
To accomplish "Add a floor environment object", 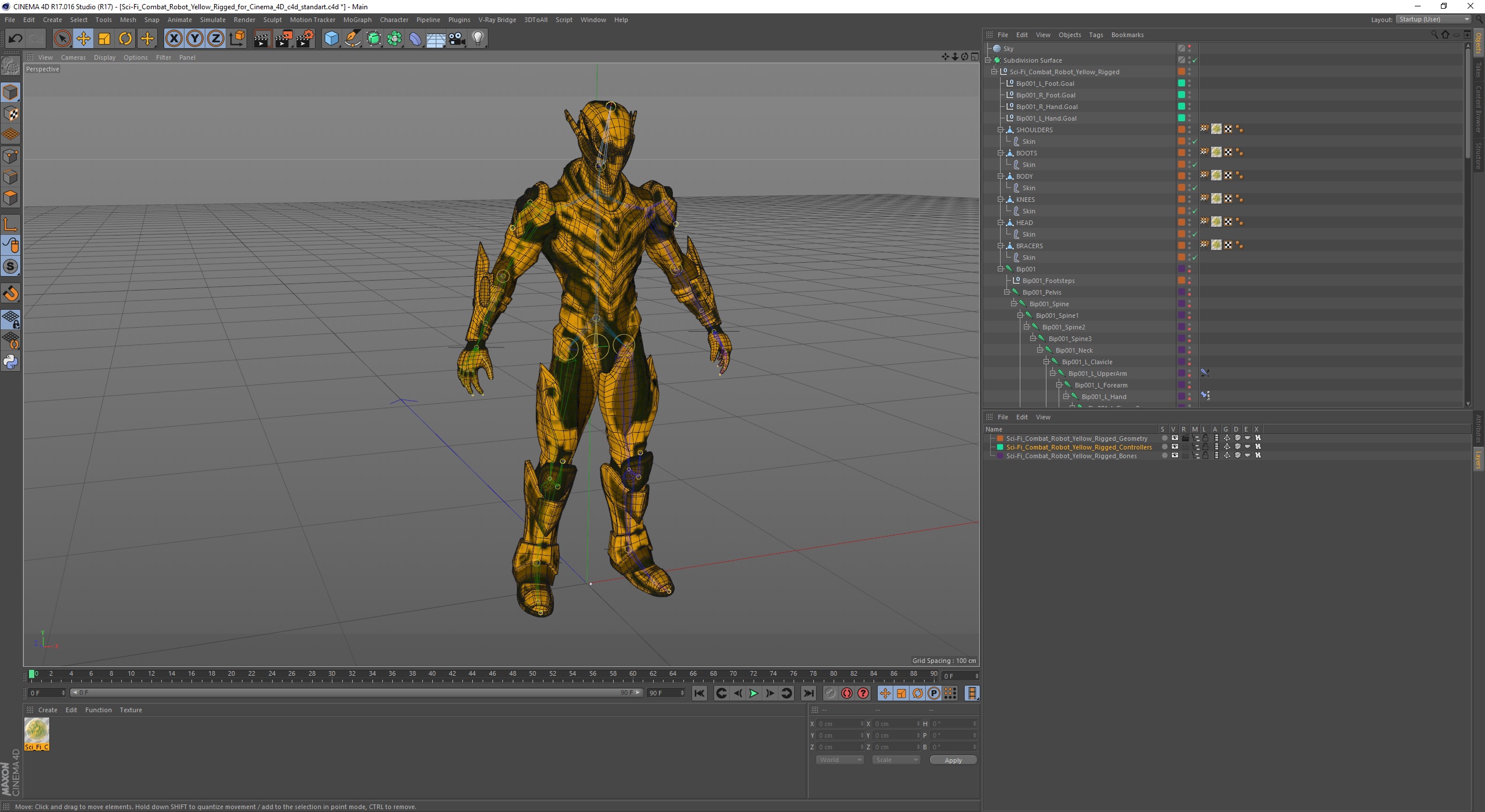I will coord(436,39).
